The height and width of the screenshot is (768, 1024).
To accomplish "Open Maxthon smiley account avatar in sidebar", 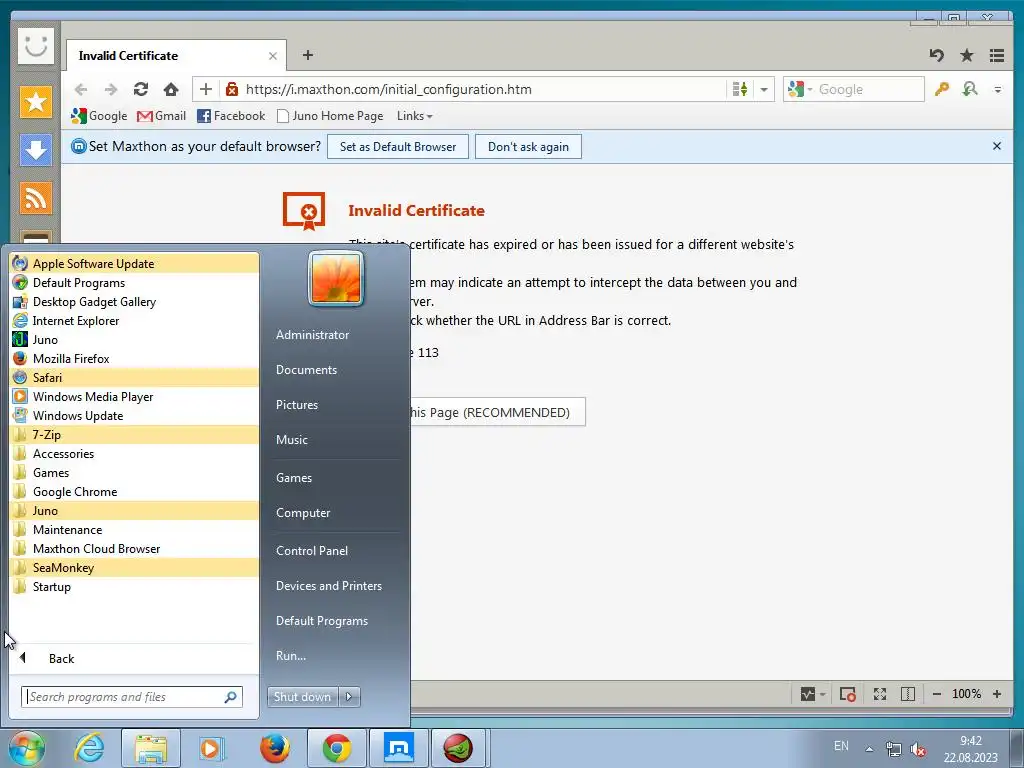I will click(35, 46).
